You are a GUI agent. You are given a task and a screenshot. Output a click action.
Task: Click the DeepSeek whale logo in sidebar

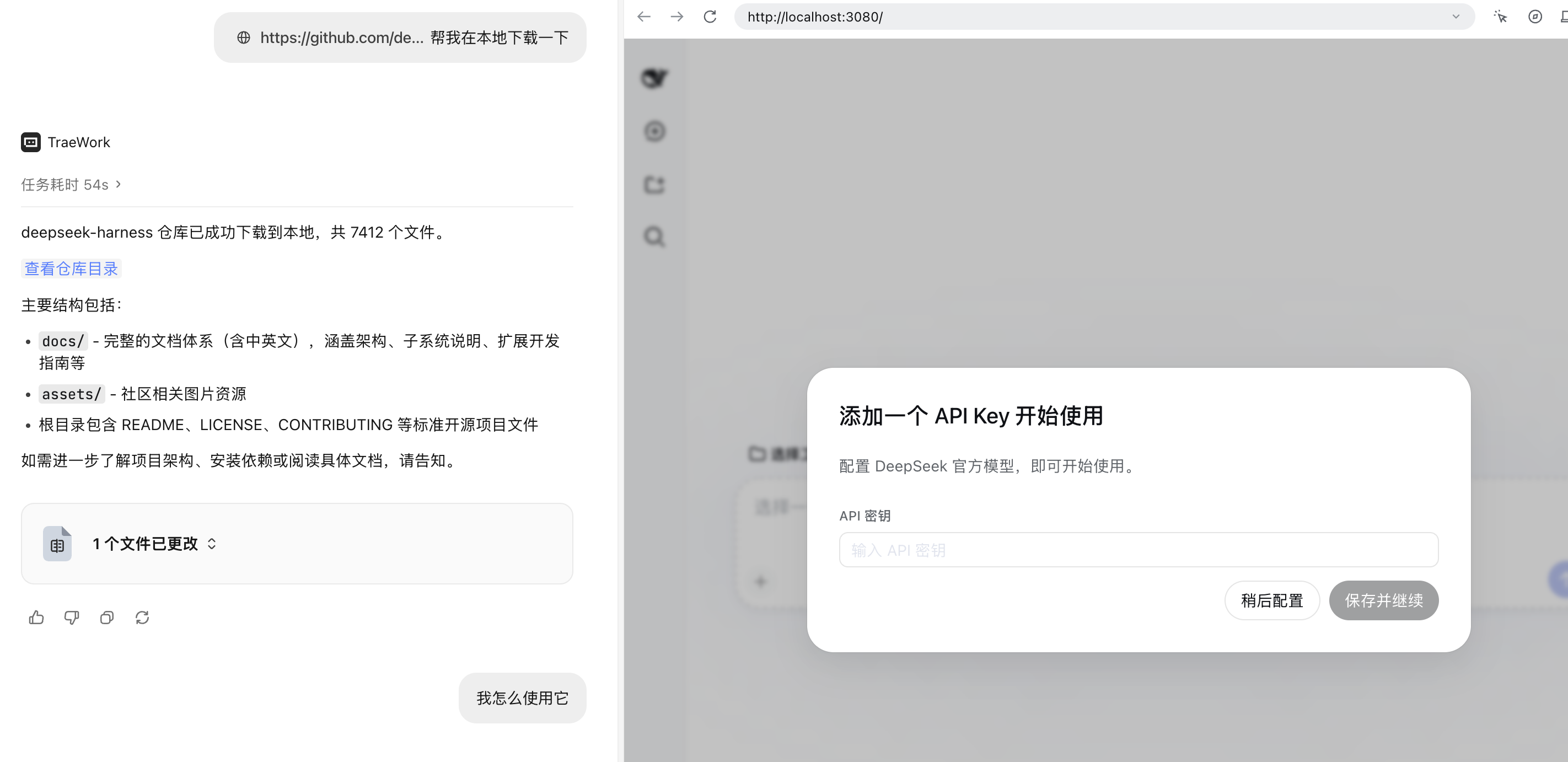654,78
